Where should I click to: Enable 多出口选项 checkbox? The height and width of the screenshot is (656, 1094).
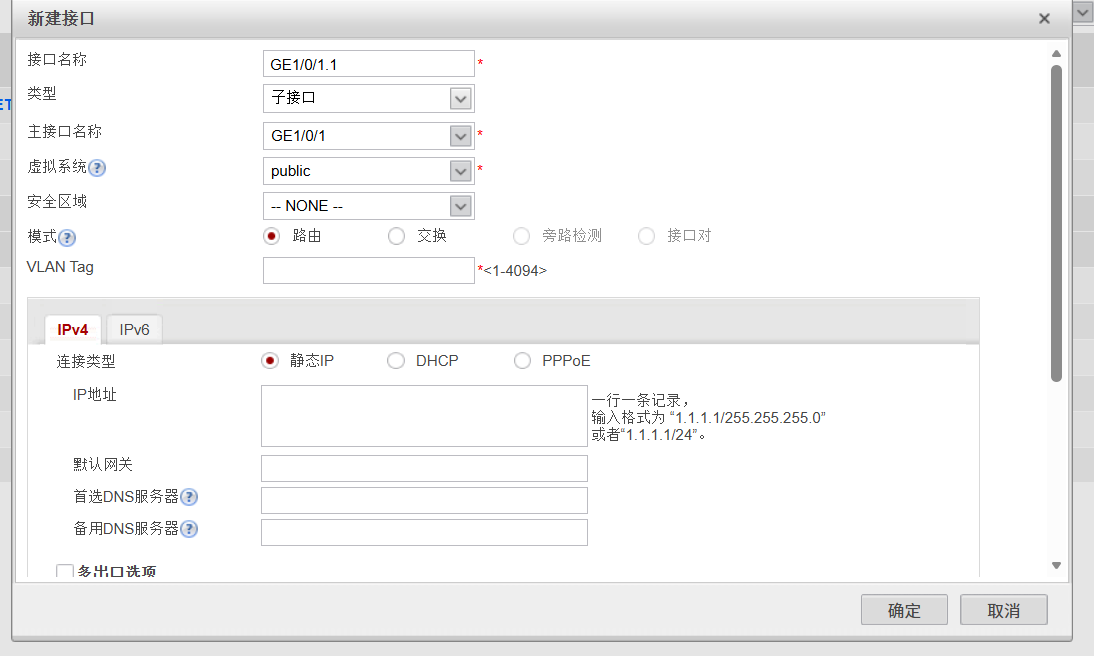pos(65,572)
